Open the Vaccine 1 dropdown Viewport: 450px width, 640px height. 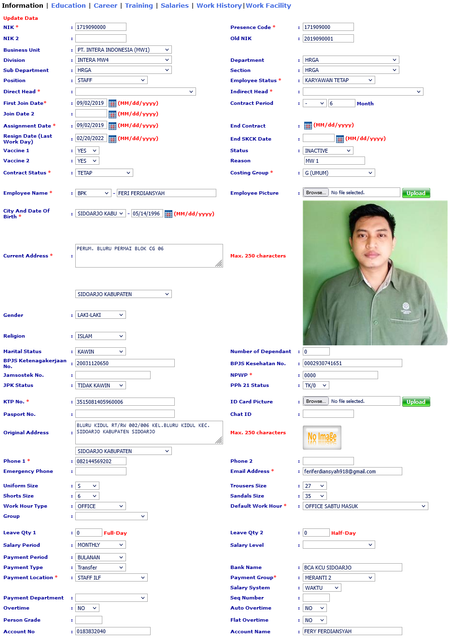(x=87, y=151)
